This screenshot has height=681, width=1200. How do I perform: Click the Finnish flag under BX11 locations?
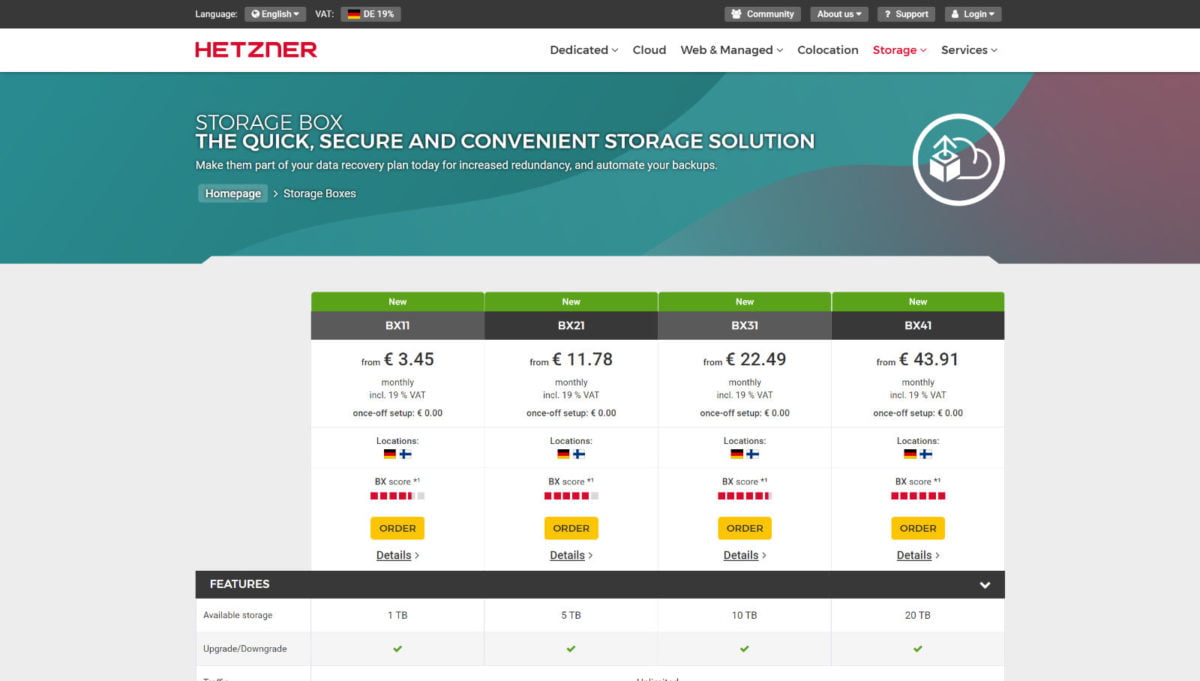406,454
